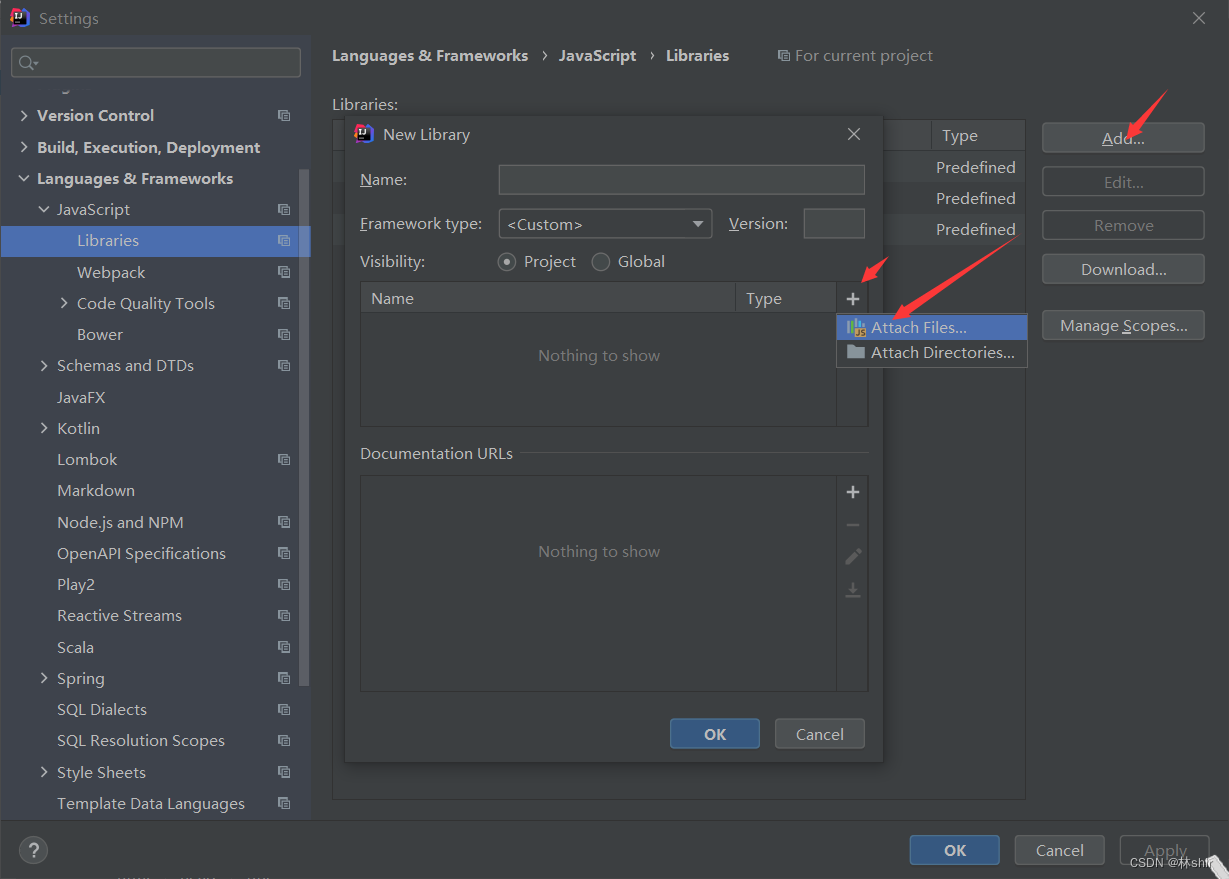Click the project-level icon beside JavaScript
The image size is (1229, 879).
coord(284,210)
